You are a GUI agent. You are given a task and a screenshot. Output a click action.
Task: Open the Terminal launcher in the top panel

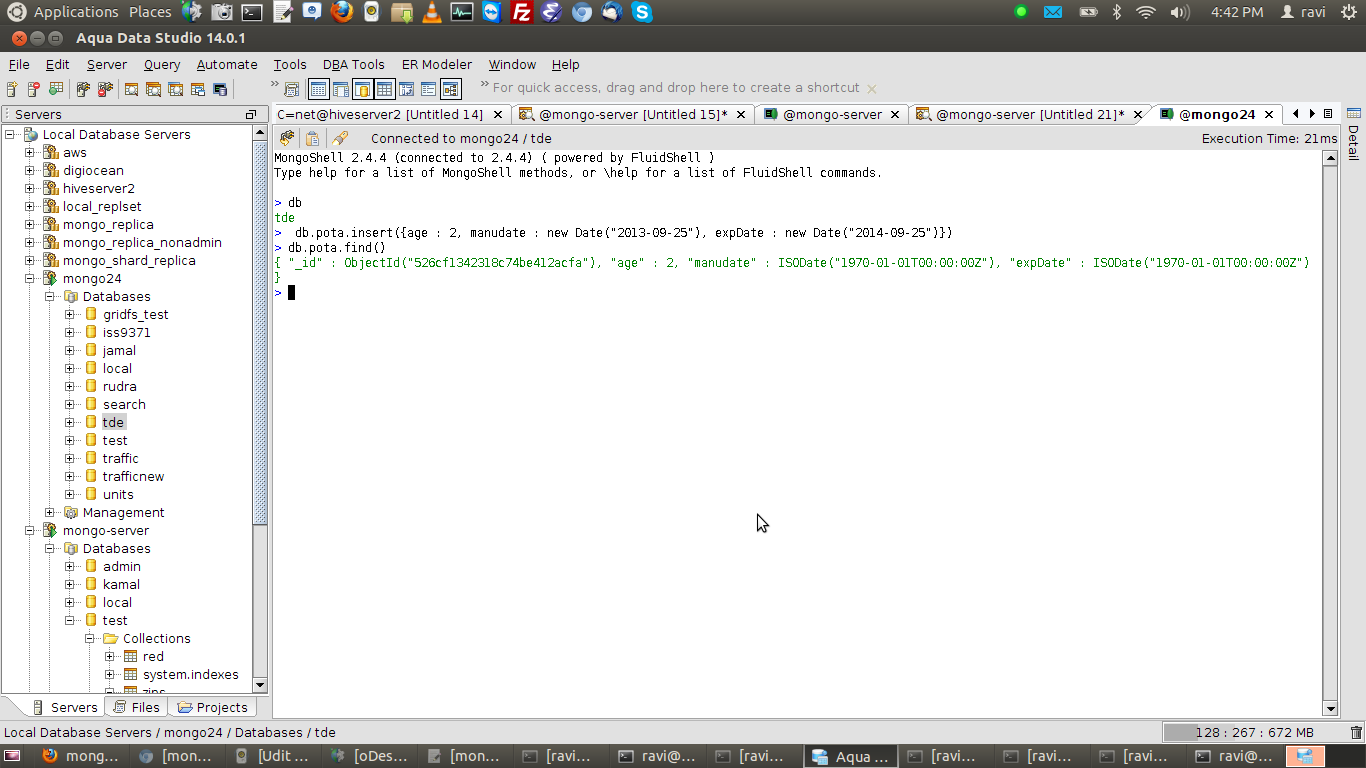[x=253, y=12]
